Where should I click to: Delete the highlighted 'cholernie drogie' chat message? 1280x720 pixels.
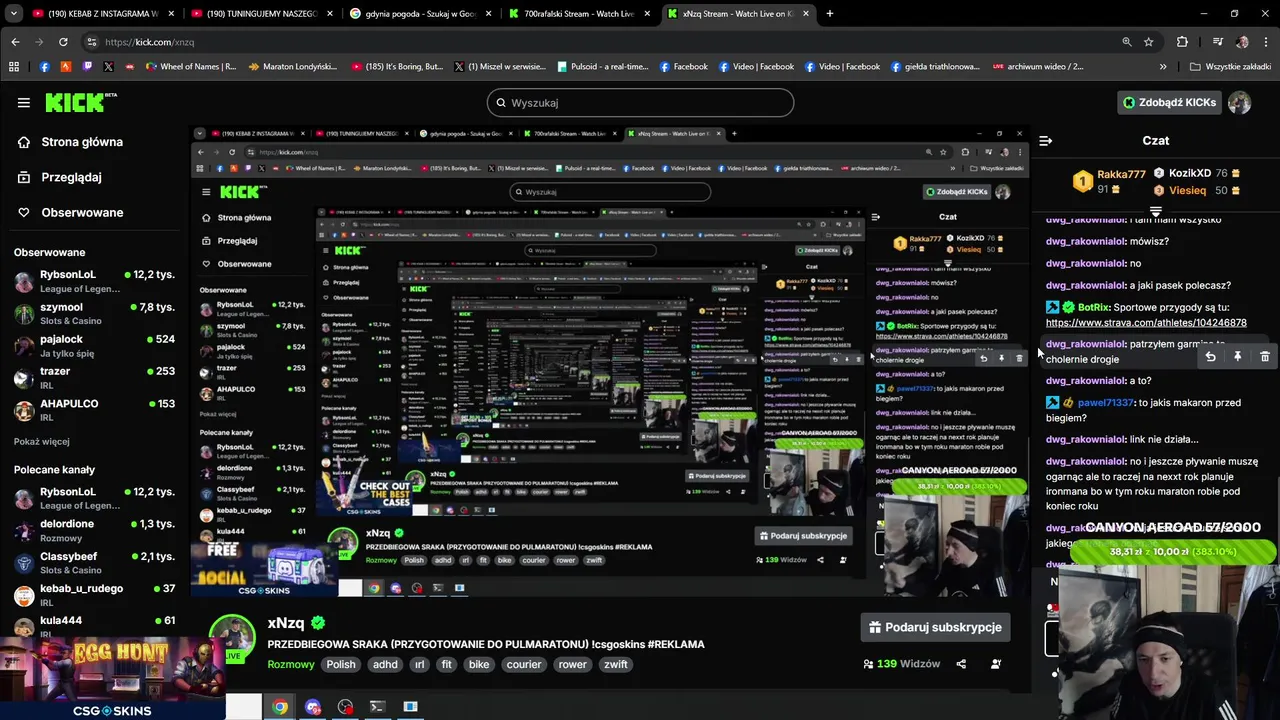[x=1265, y=357]
